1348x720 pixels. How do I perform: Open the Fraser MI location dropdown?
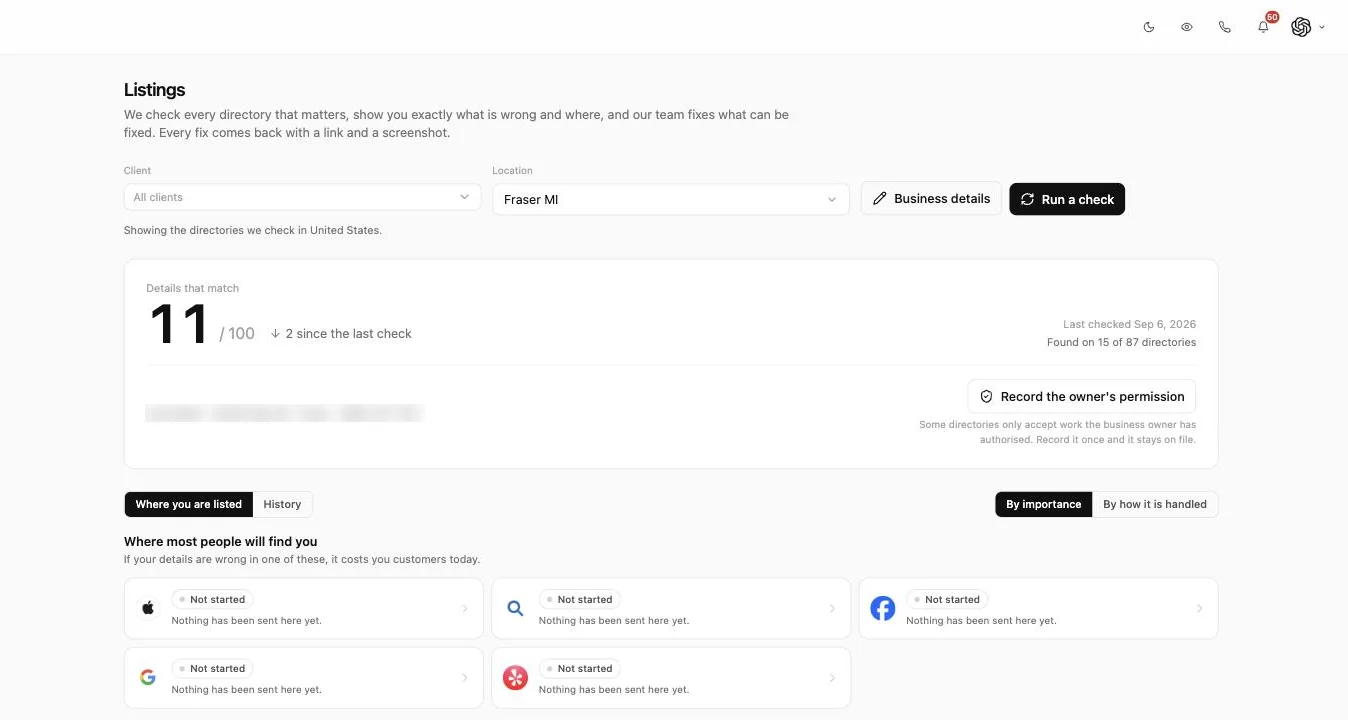670,199
